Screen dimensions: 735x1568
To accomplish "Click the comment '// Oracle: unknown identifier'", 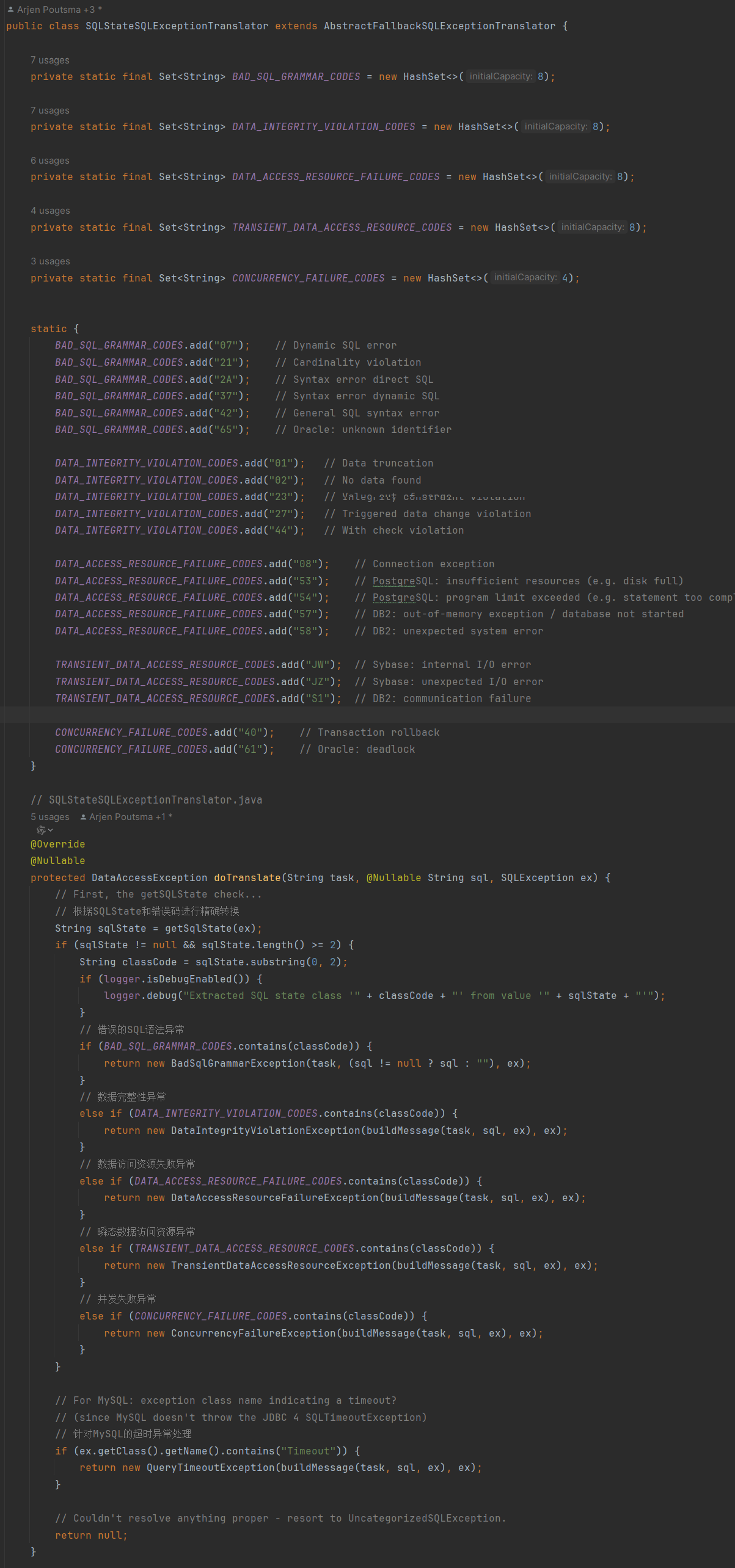I will (363, 430).
